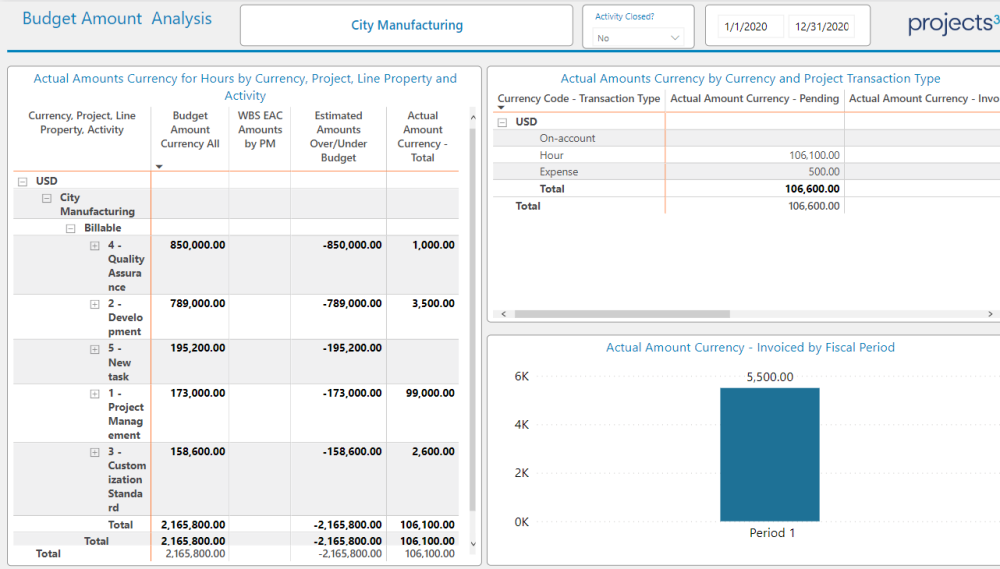The height and width of the screenshot is (569, 1000).
Task: Expand the 5 - New task row
Action: point(95,349)
